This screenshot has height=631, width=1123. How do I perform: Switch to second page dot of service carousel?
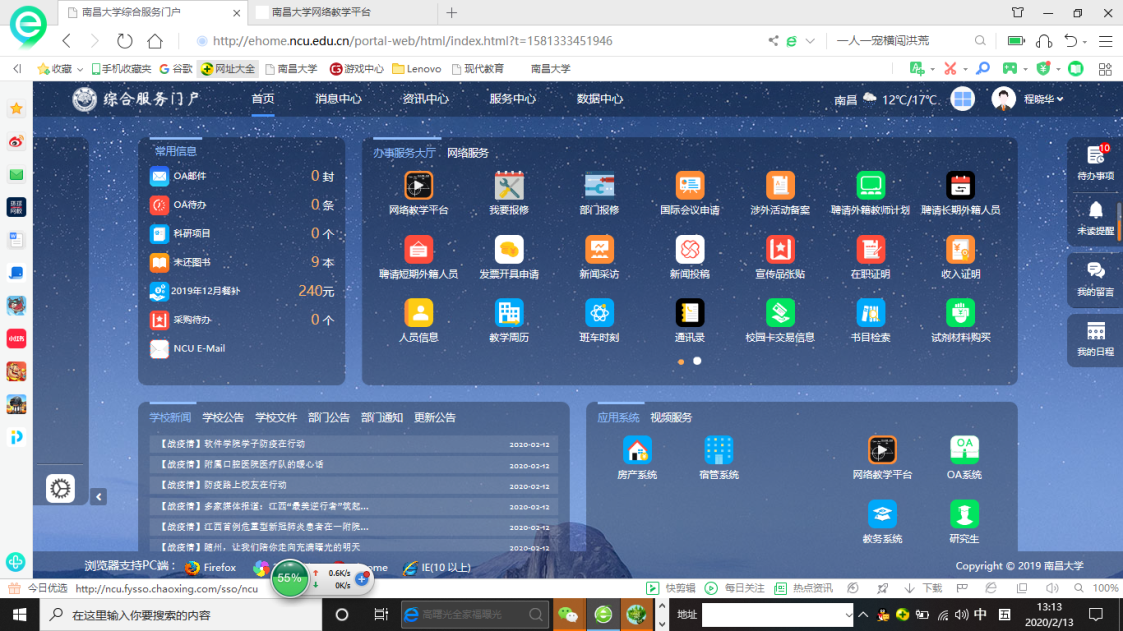coord(697,361)
